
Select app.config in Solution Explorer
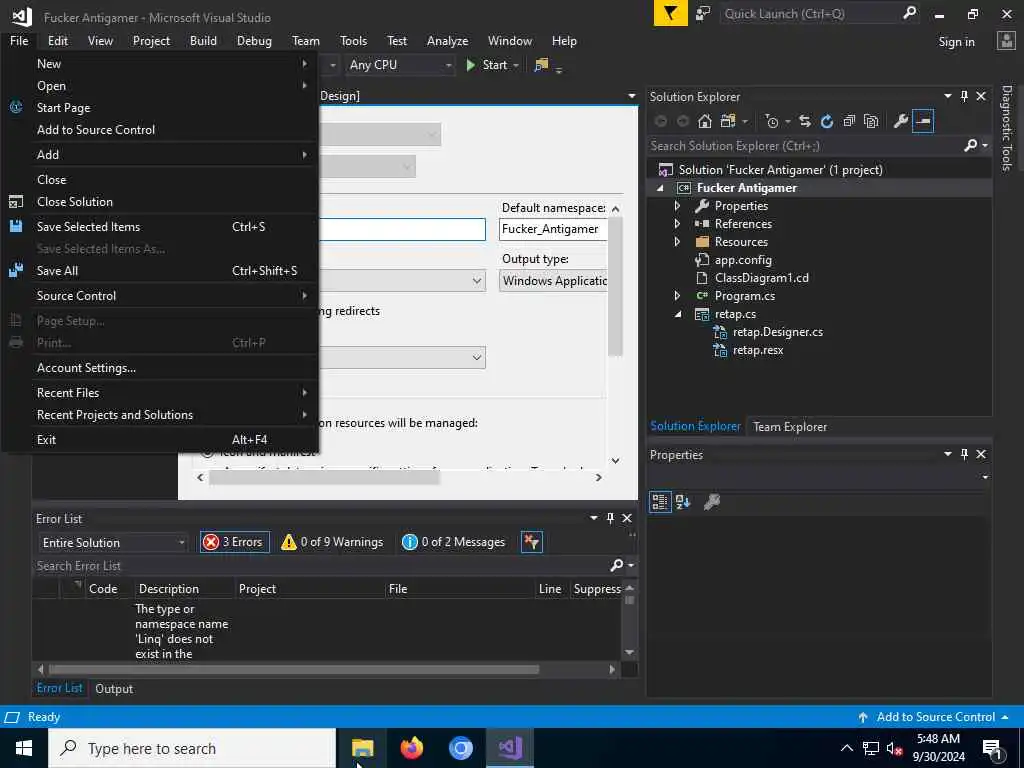coord(743,260)
